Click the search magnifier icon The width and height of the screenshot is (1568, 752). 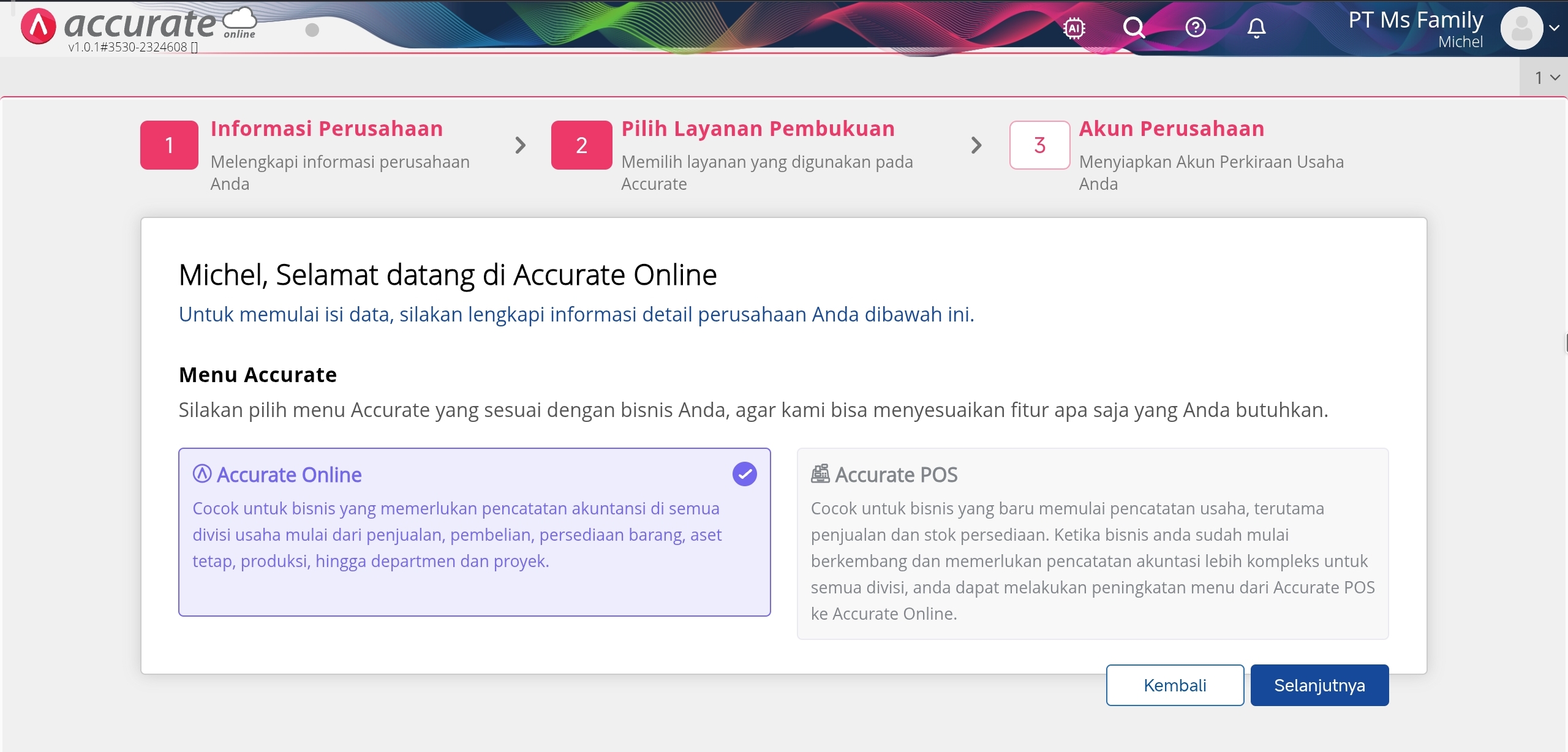[x=1134, y=28]
